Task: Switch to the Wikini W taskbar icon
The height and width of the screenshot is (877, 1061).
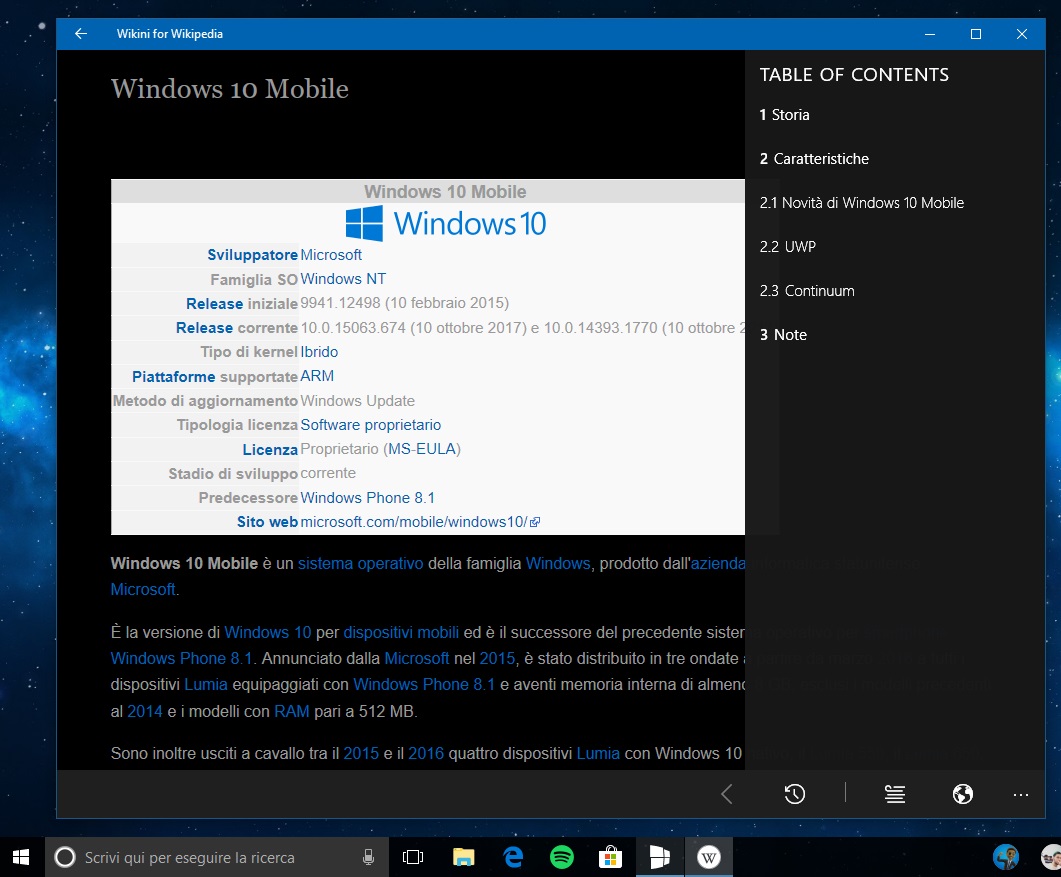Action: (x=708, y=857)
